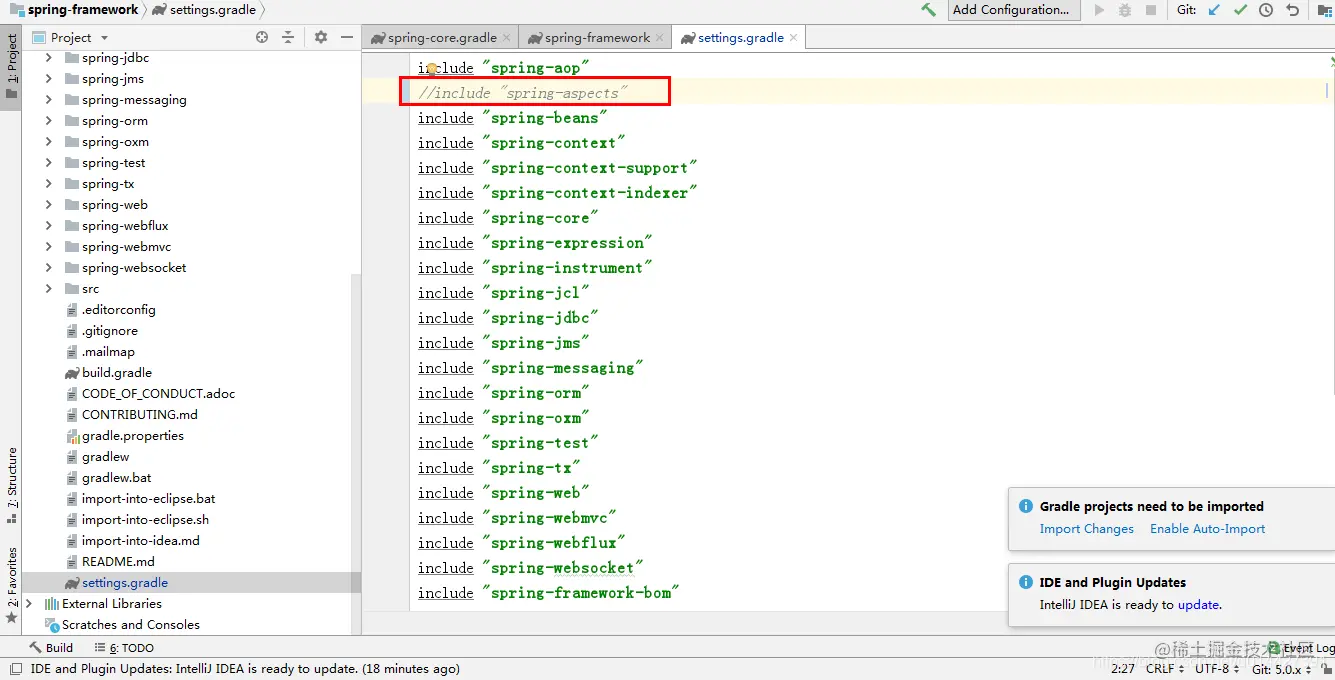Click Enable Auto-Import link
The image size is (1335, 680).
pos(1207,529)
